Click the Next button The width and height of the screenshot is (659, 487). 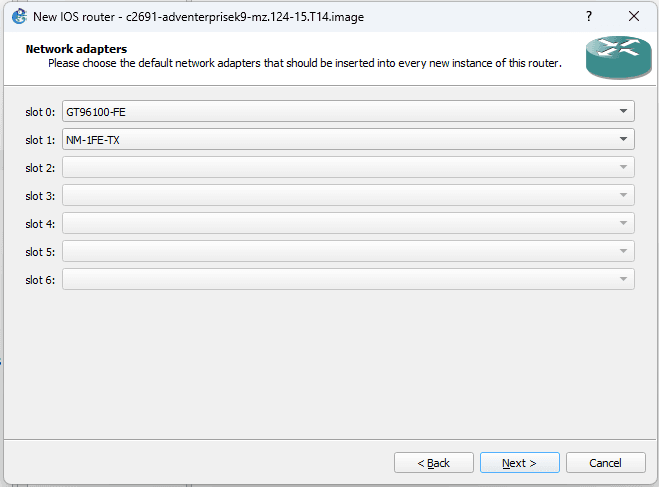click(519, 463)
